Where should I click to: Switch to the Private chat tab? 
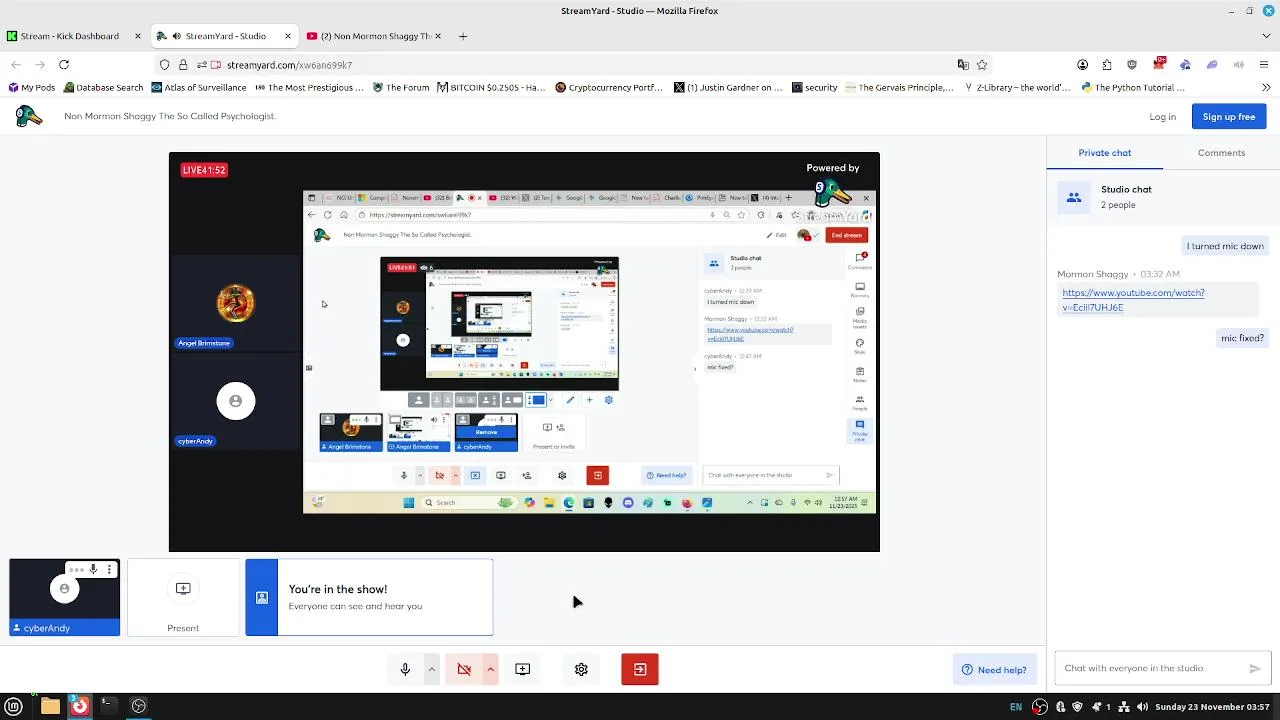tap(1104, 153)
